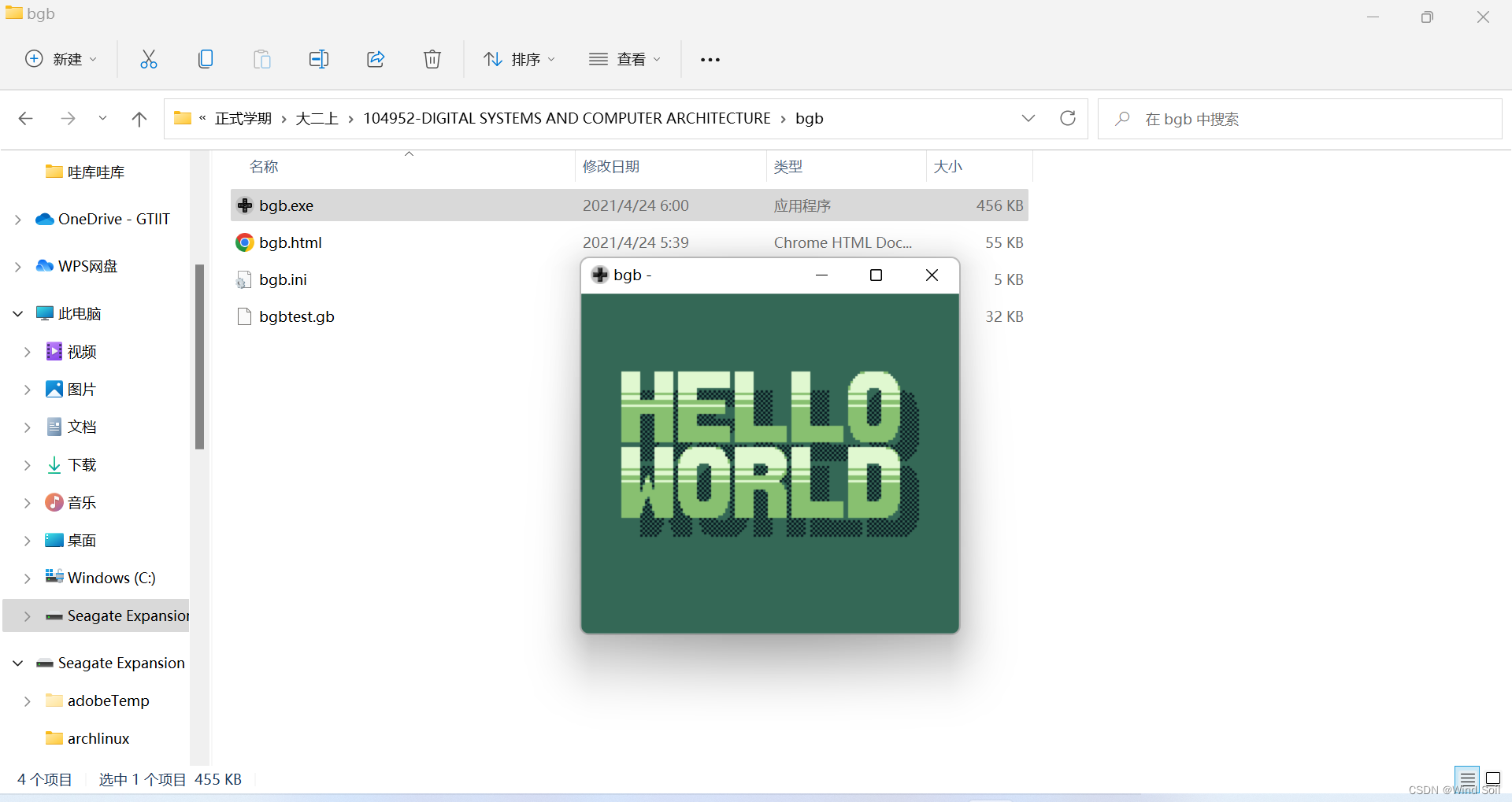Open the 查看 view options dropdown
Image resolution: width=1512 pixels, height=802 pixels.
tap(624, 59)
